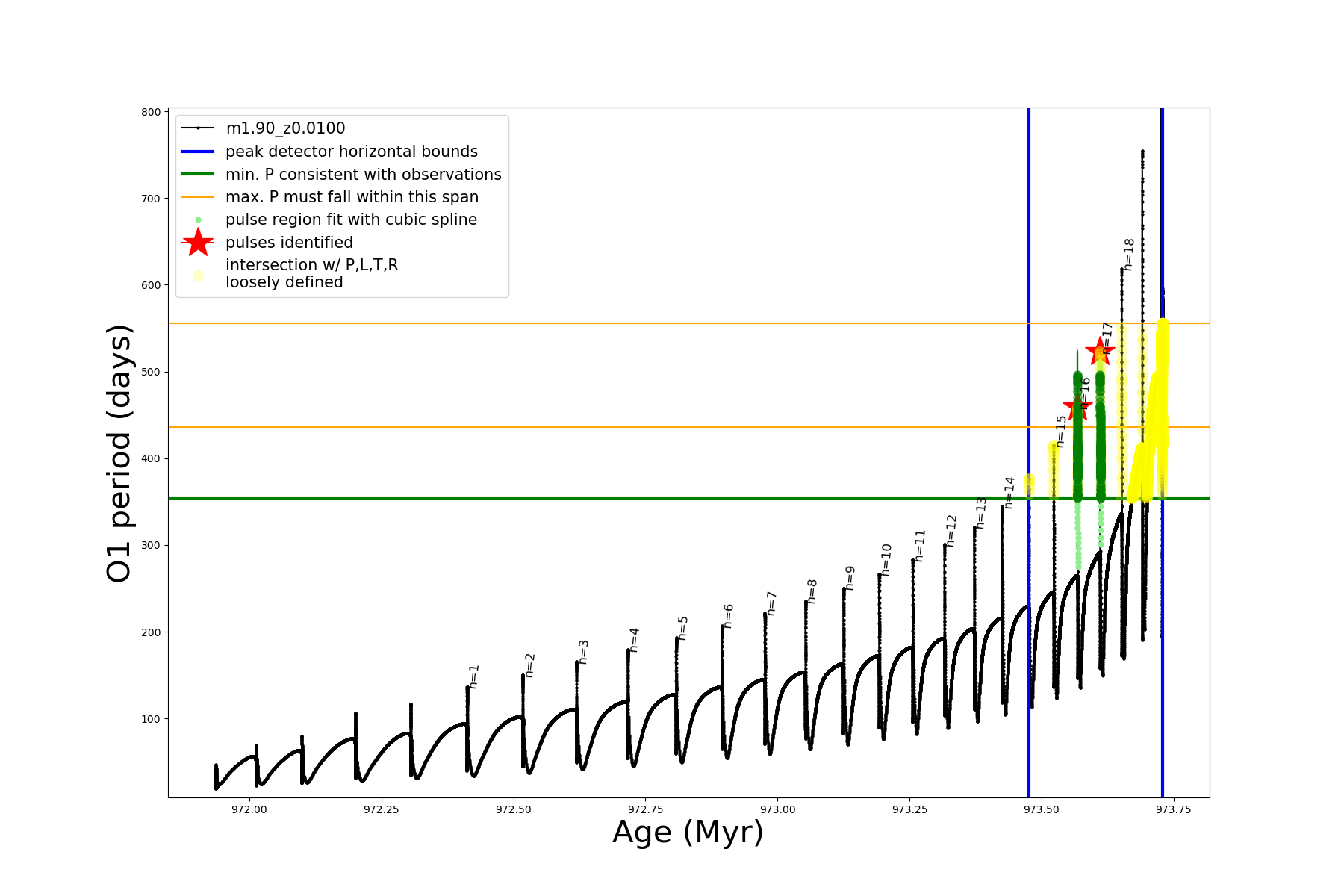Click the n=5 pulse label

coord(682,628)
